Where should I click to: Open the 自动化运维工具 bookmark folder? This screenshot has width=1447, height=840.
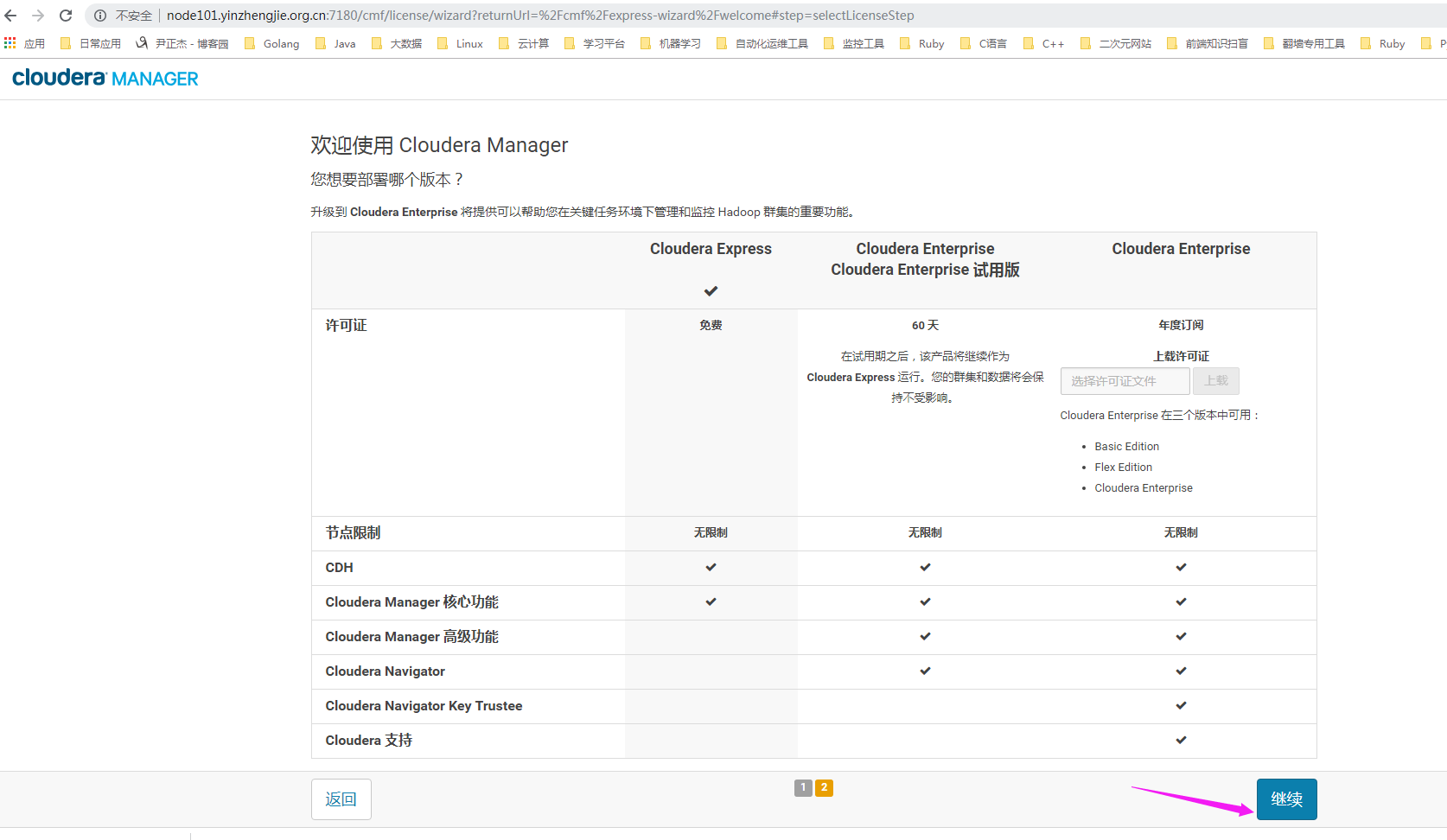[x=762, y=43]
